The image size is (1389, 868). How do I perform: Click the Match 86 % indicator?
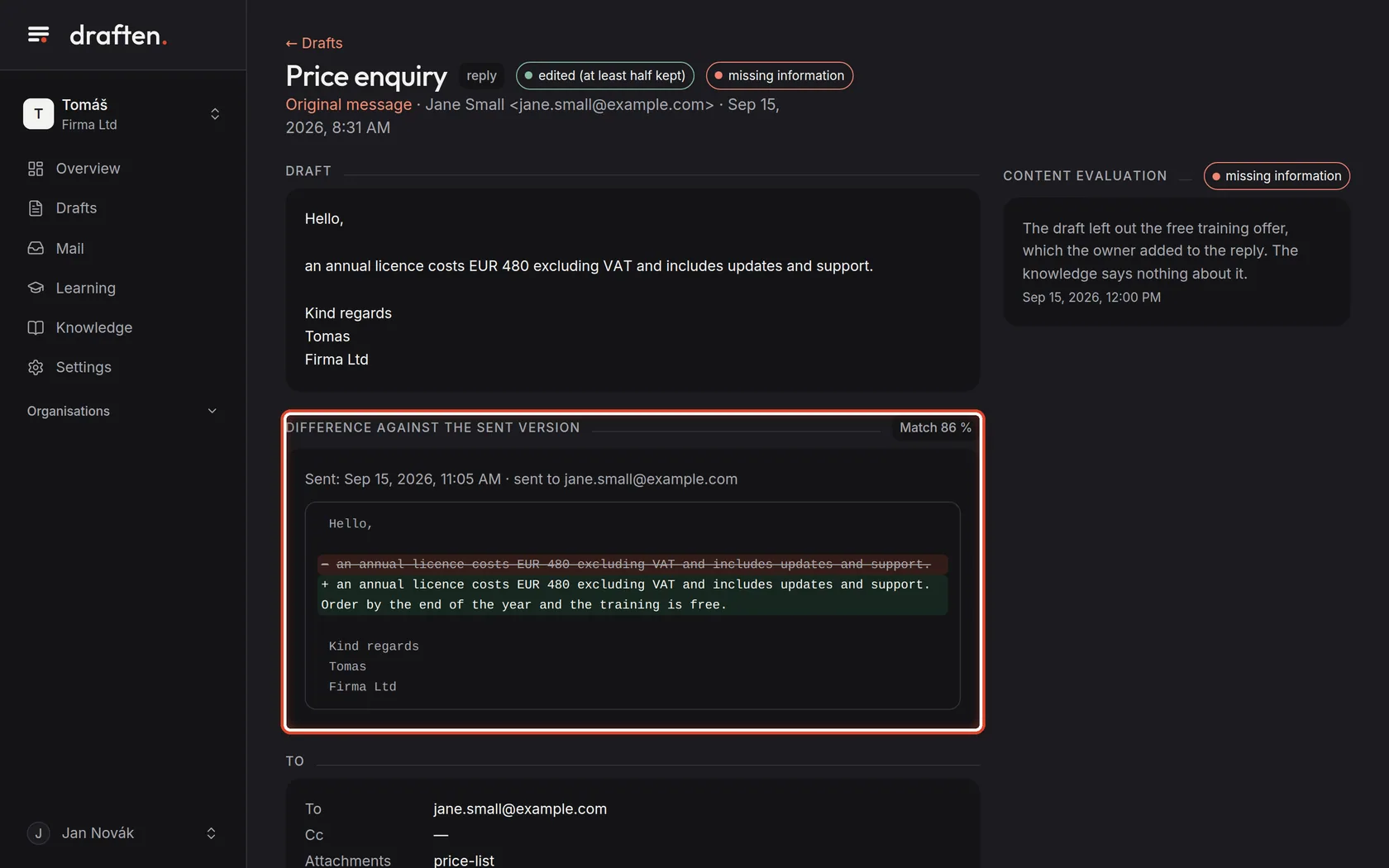[x=935, y=427]
